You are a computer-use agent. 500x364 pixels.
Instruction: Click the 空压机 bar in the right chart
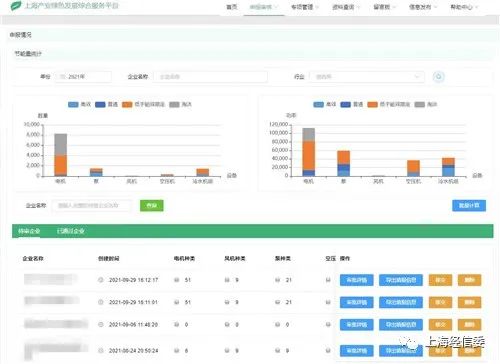(x=413, y=168)
